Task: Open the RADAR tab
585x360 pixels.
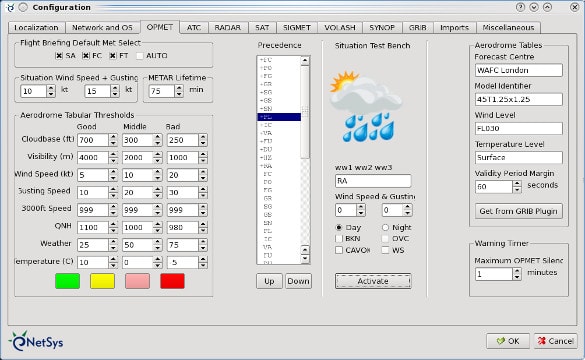Action: (x=228, y=28)
